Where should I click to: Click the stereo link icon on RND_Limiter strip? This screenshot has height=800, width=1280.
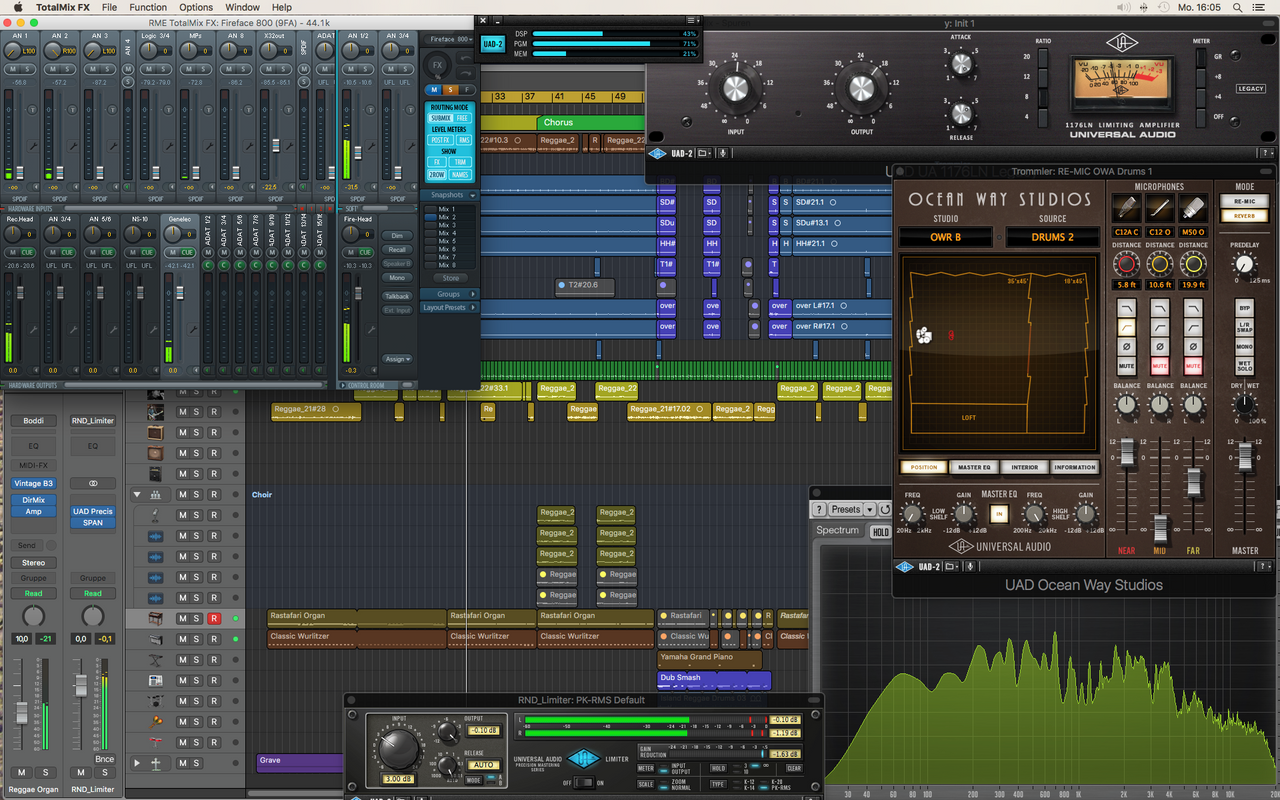click(93, 483)
